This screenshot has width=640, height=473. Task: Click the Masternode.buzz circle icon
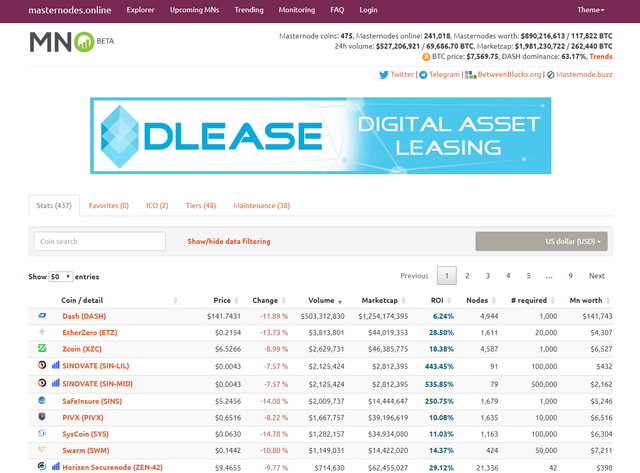pos(551,75)
